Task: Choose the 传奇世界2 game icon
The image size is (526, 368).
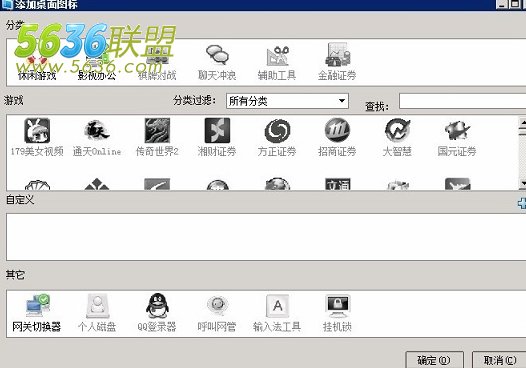Action: tap(157, 130)
